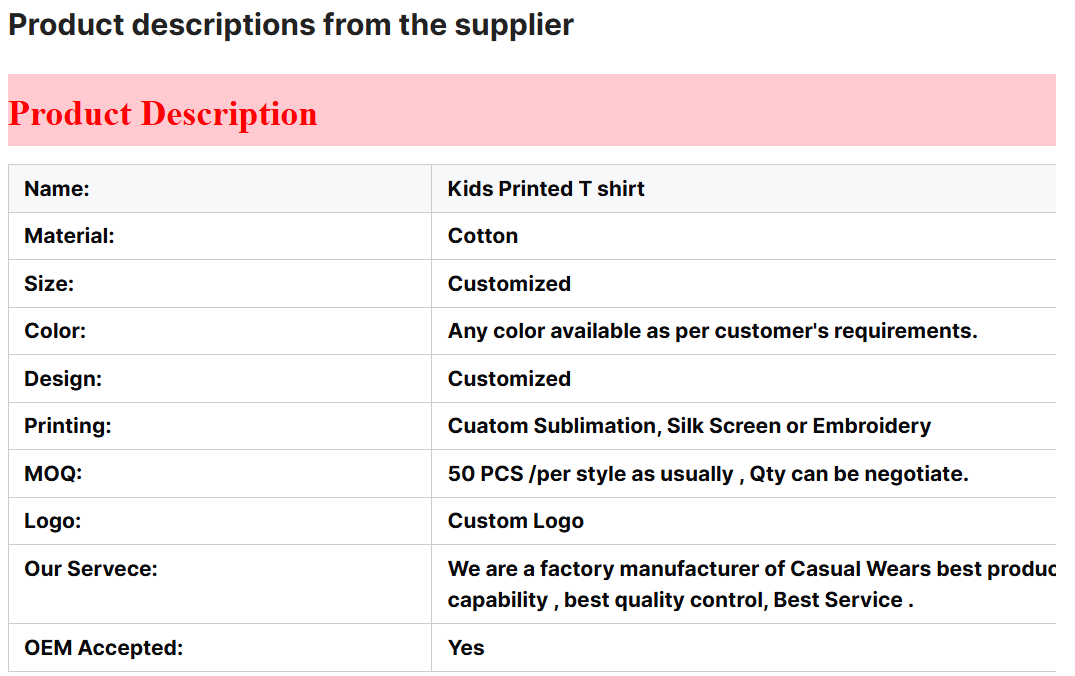The height and width of the screenshot is (676, 1075).
Task: Select the 'Design:' row label
Action: click(x=63, y=378)
